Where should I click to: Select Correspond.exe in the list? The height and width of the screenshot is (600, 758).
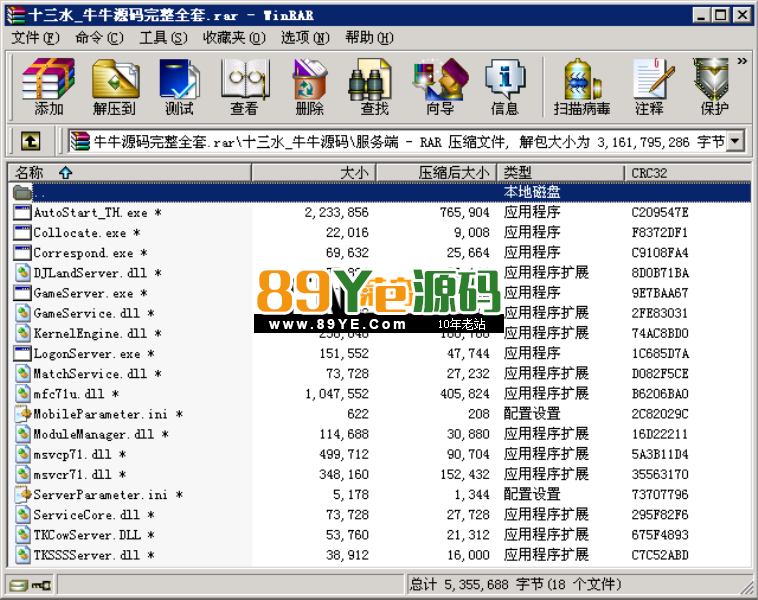point(84,253)
